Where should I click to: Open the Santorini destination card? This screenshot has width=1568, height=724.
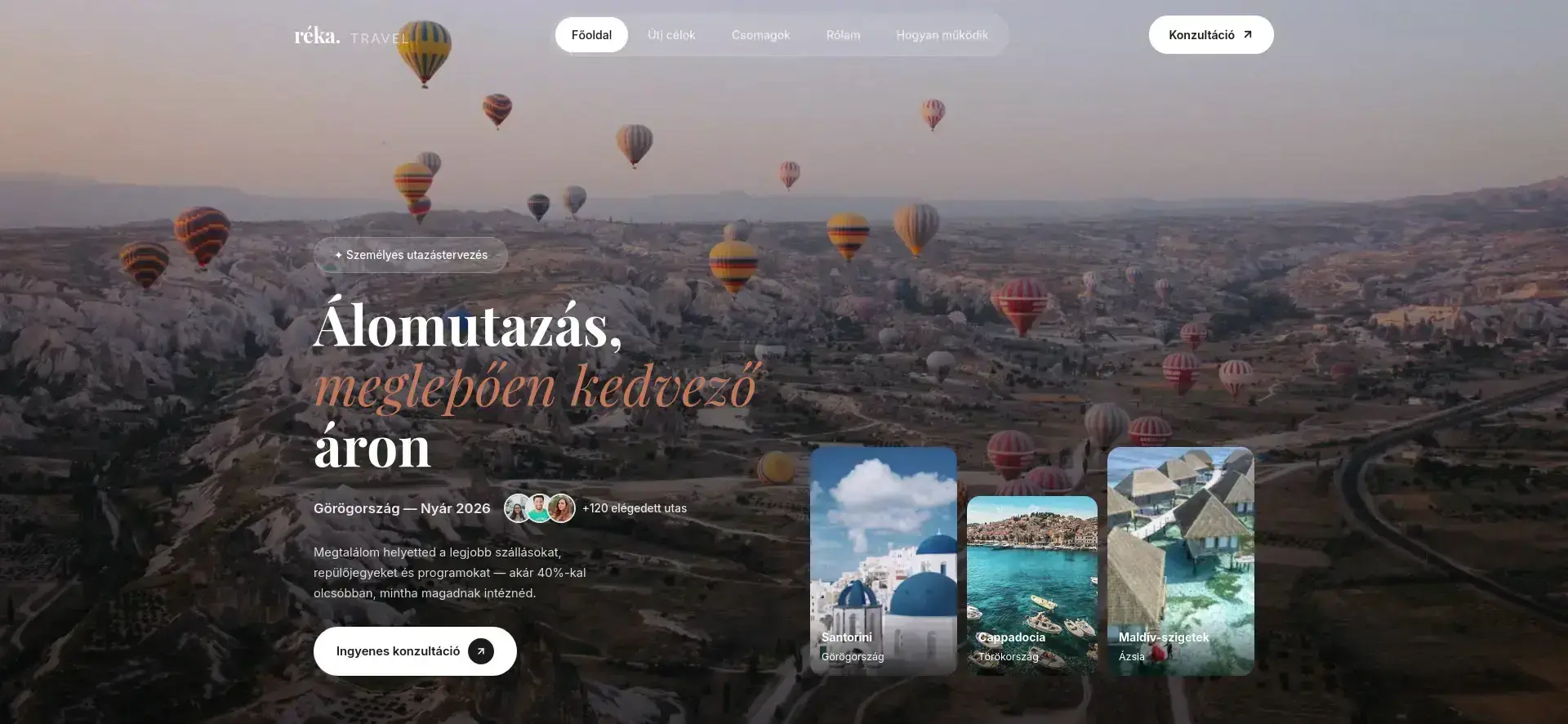[x=883, y=561]
